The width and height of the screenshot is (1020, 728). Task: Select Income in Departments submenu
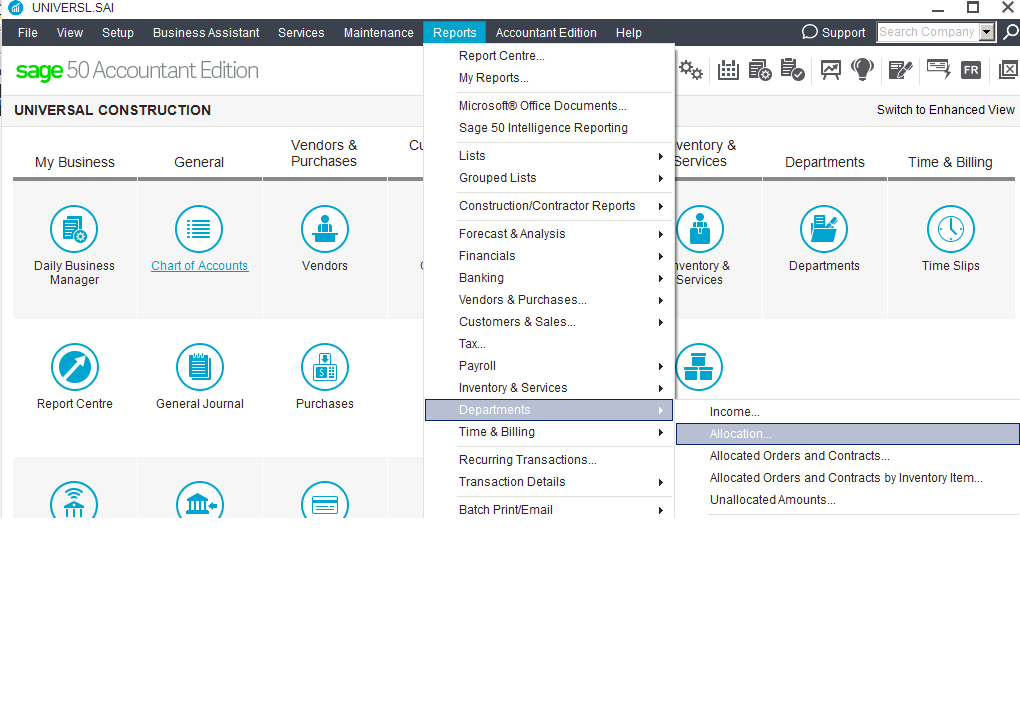(848, 412)
